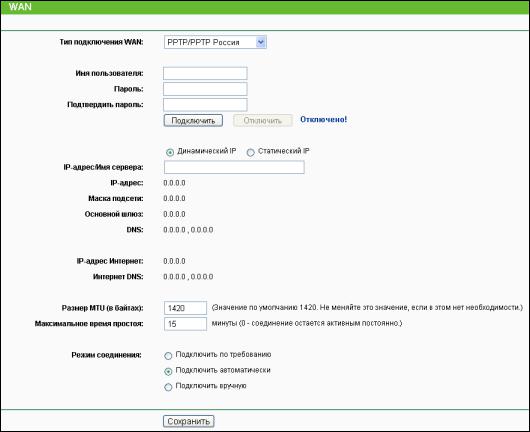The width and height of the screenshot is (530, 432).
Task: Click the WAN header title
Action: 20,7
